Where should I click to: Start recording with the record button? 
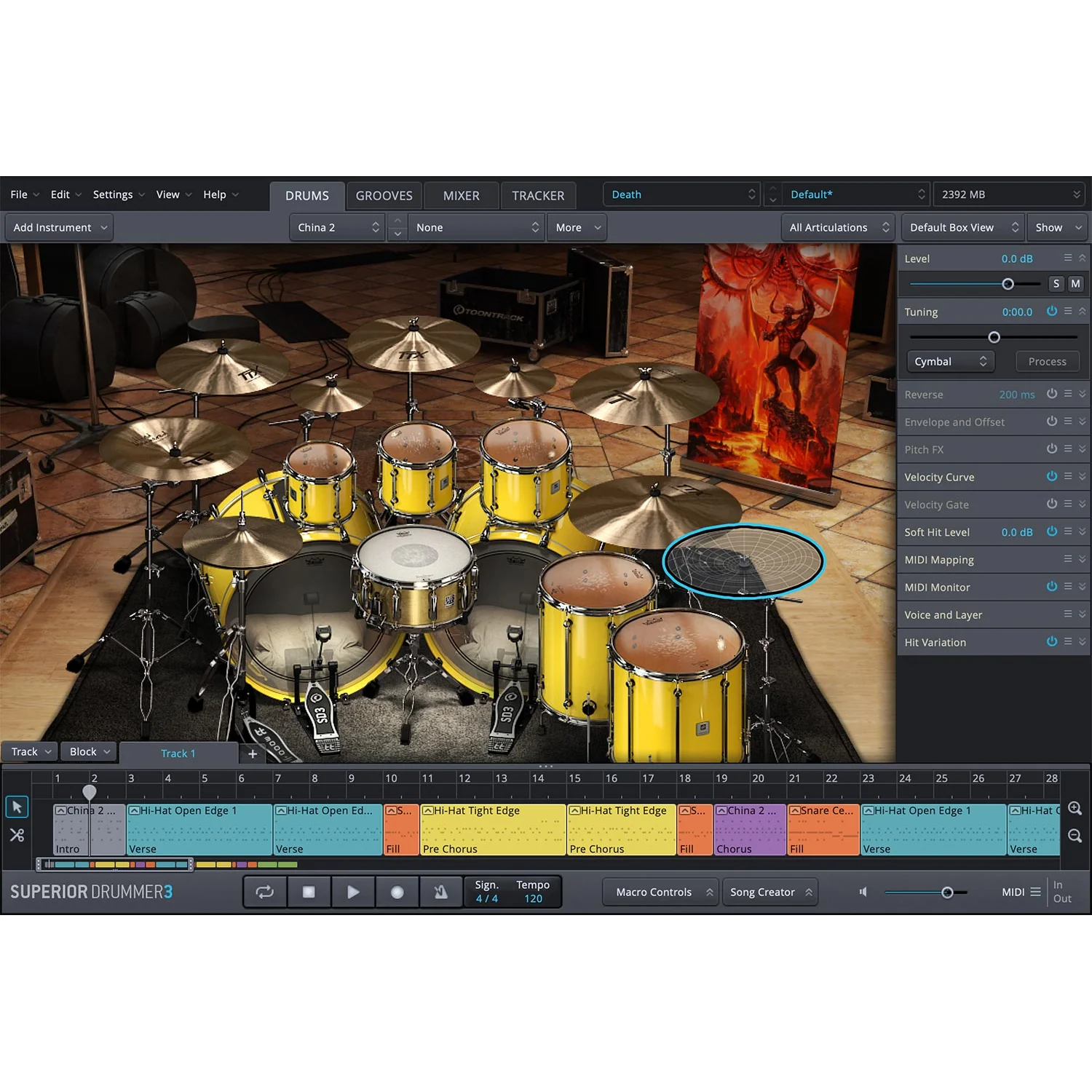point(397,892)
